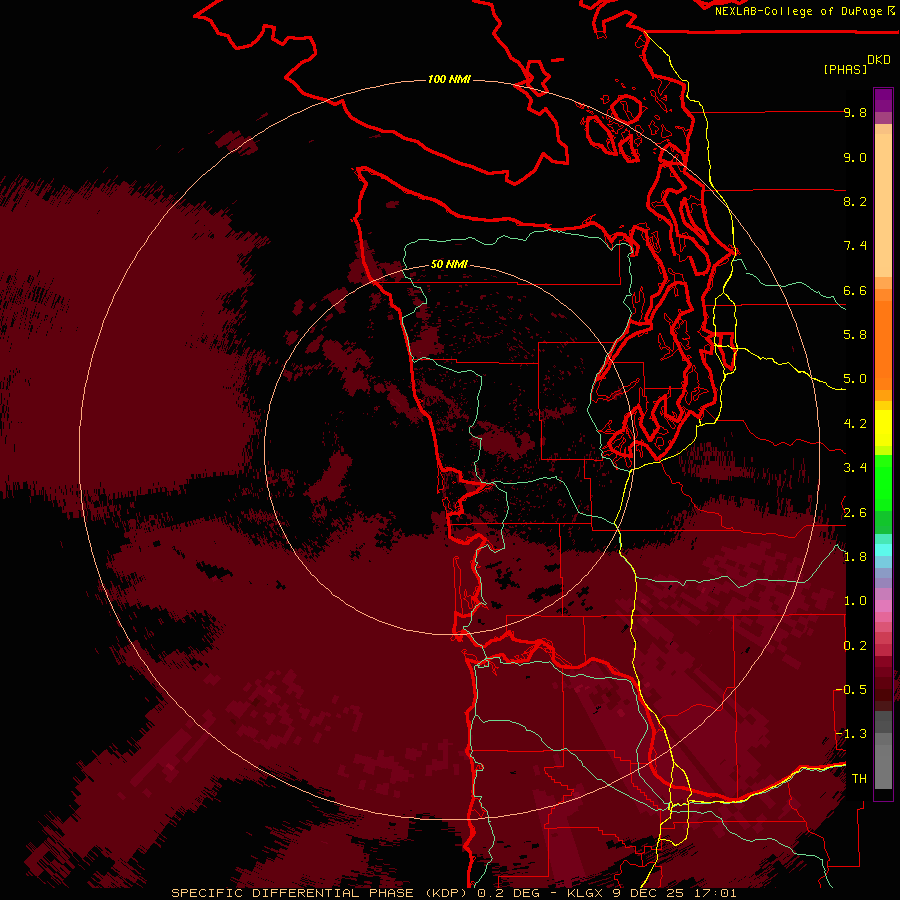This screenshot has height=900, width=900.
Task: Click the 8.2 scale value
Action: [855, 201]
